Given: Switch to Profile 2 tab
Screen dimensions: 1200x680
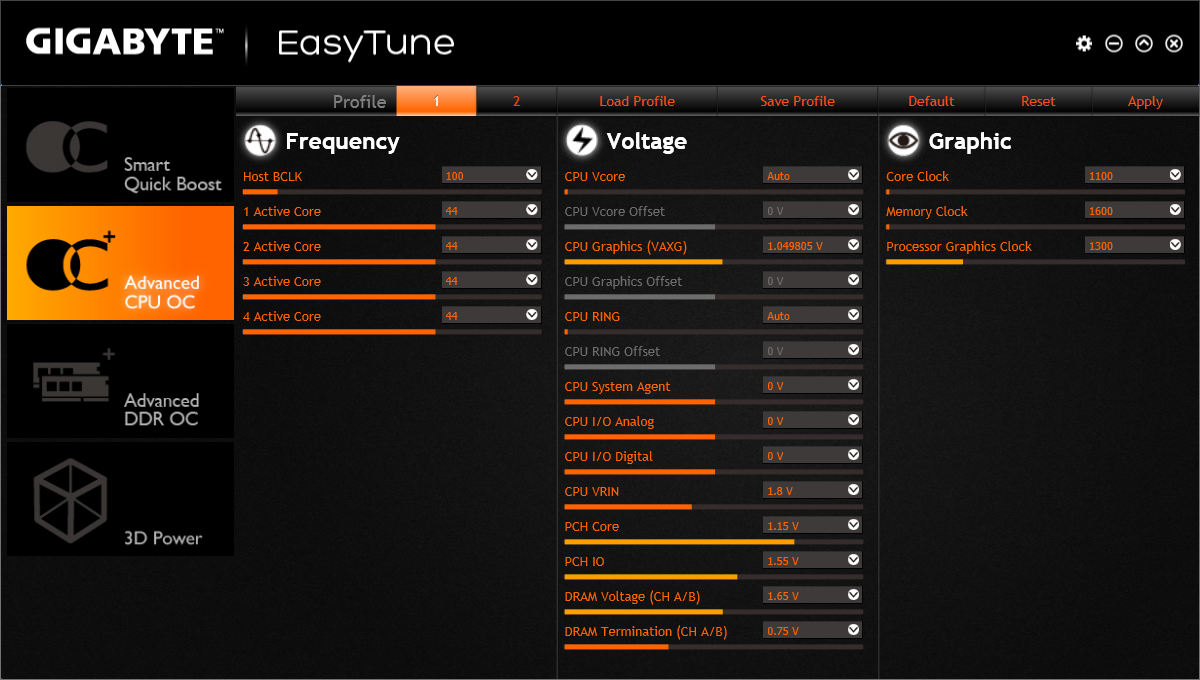Looking at the screenshot, I should (516, 101).
